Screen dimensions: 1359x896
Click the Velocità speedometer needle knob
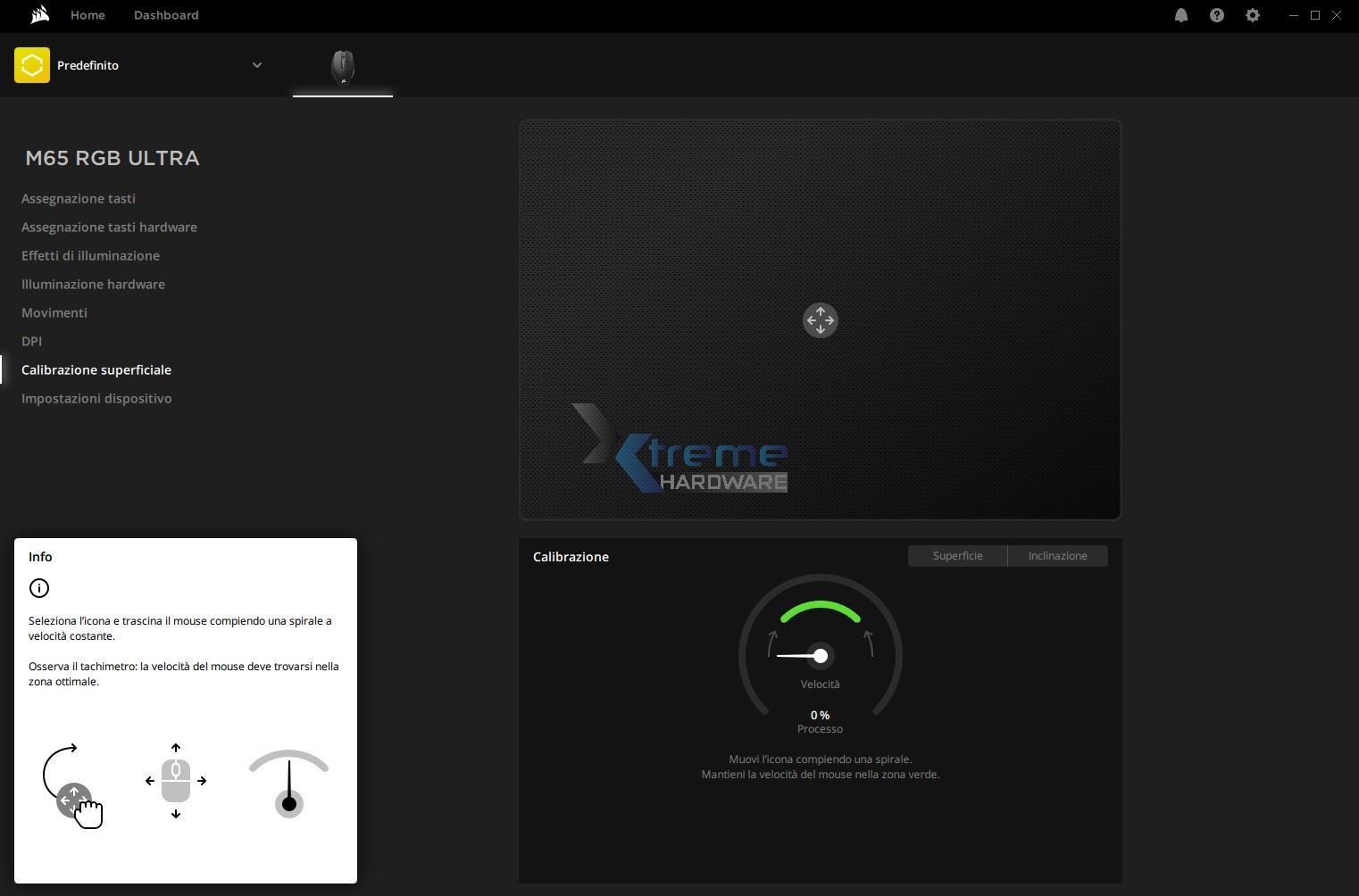[820, 656]
